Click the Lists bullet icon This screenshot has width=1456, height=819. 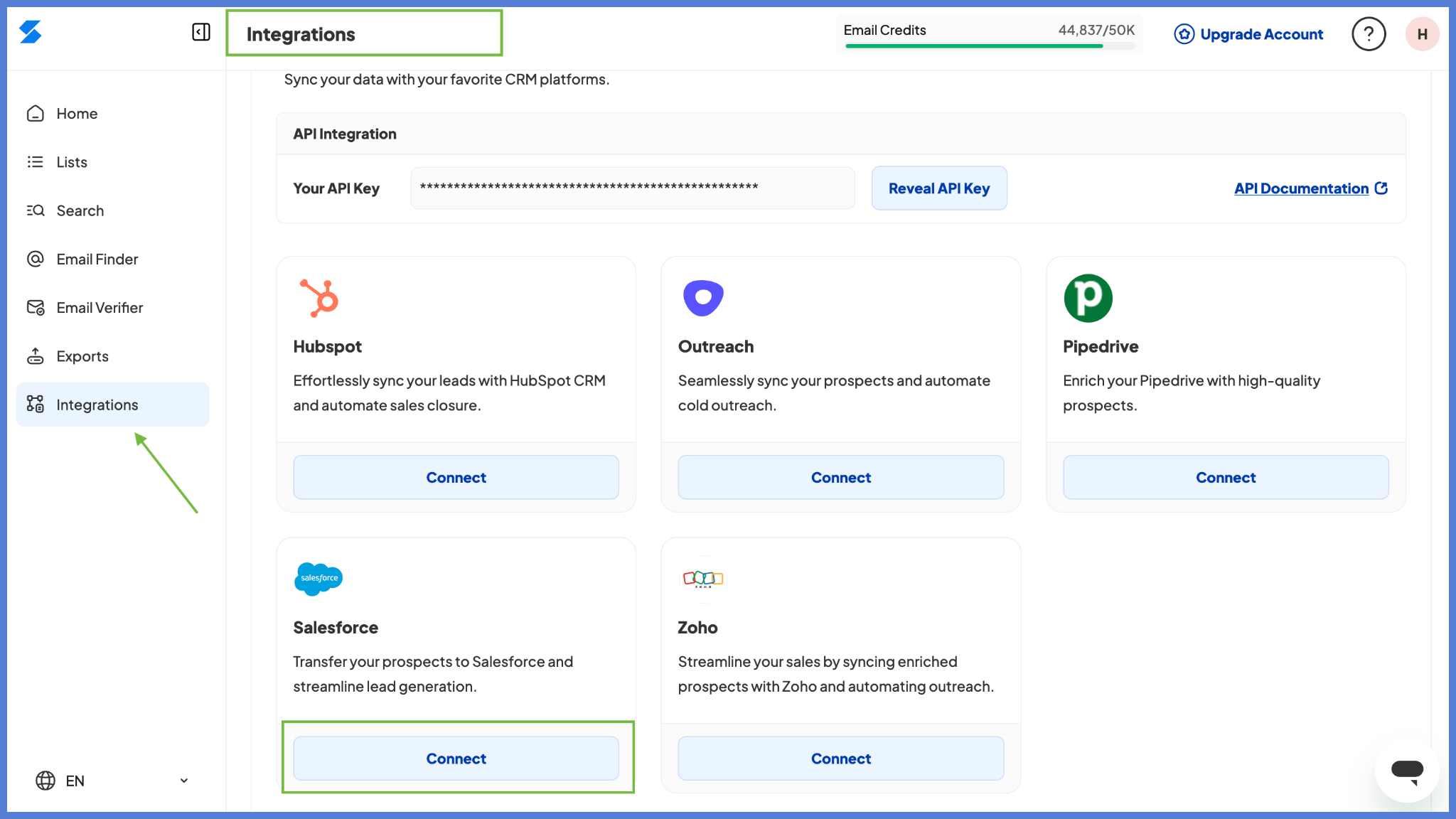pyautogui.click(x=36, y=162)
